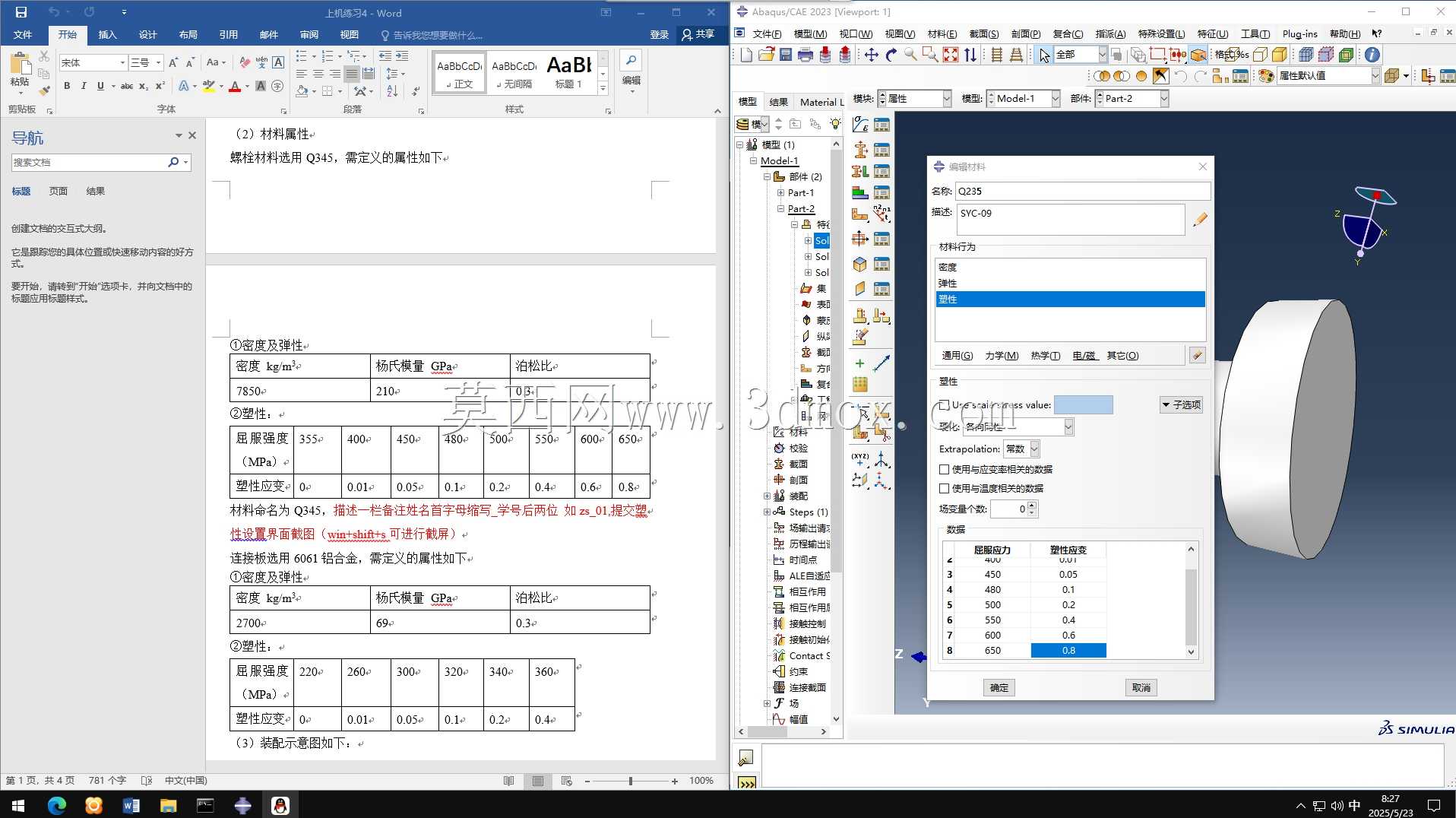Click the Word 登录 sign-in link
The height and width of the screenshot is (818, 1456).
coord(659,34)
